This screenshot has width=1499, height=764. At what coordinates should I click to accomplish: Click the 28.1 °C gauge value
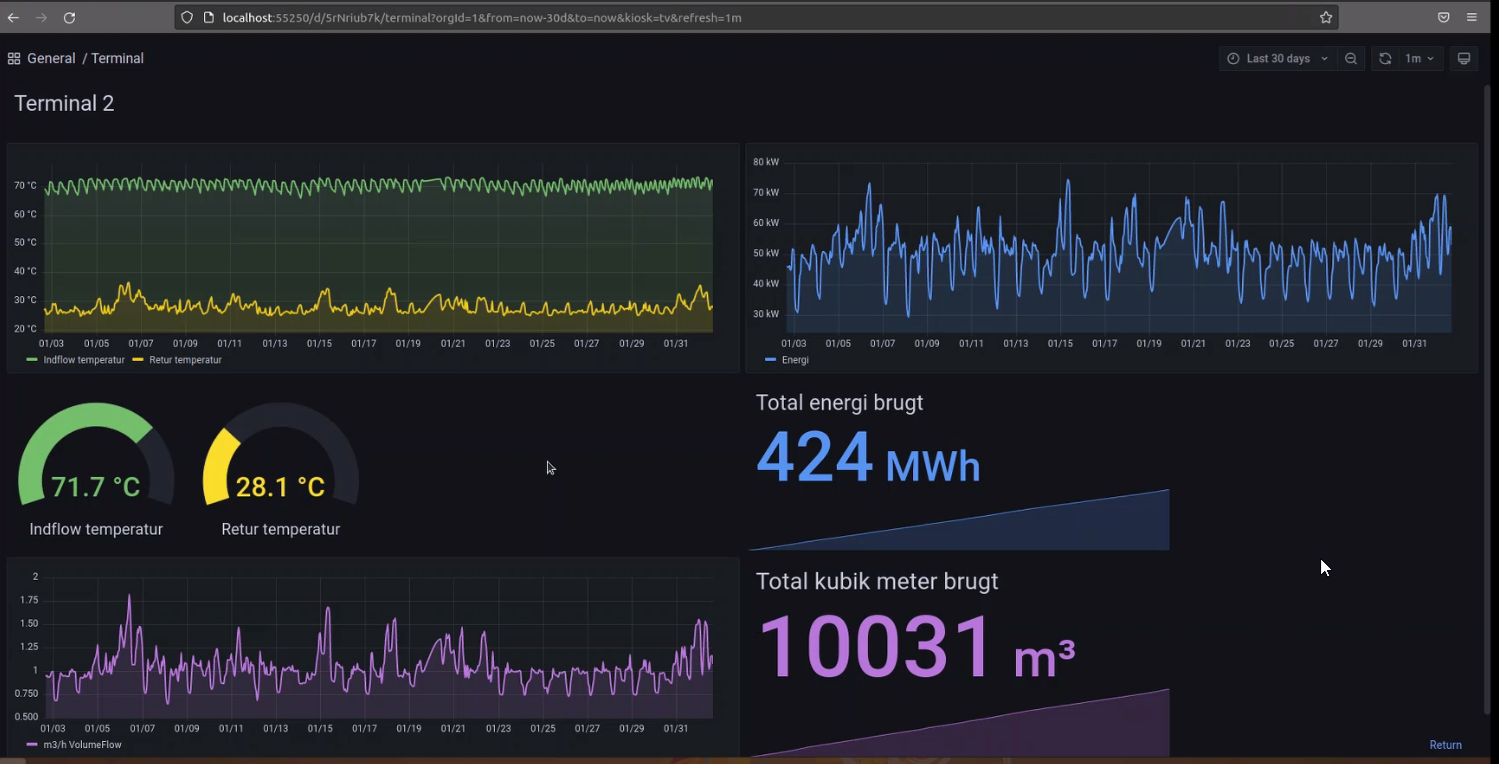point(280,487)
